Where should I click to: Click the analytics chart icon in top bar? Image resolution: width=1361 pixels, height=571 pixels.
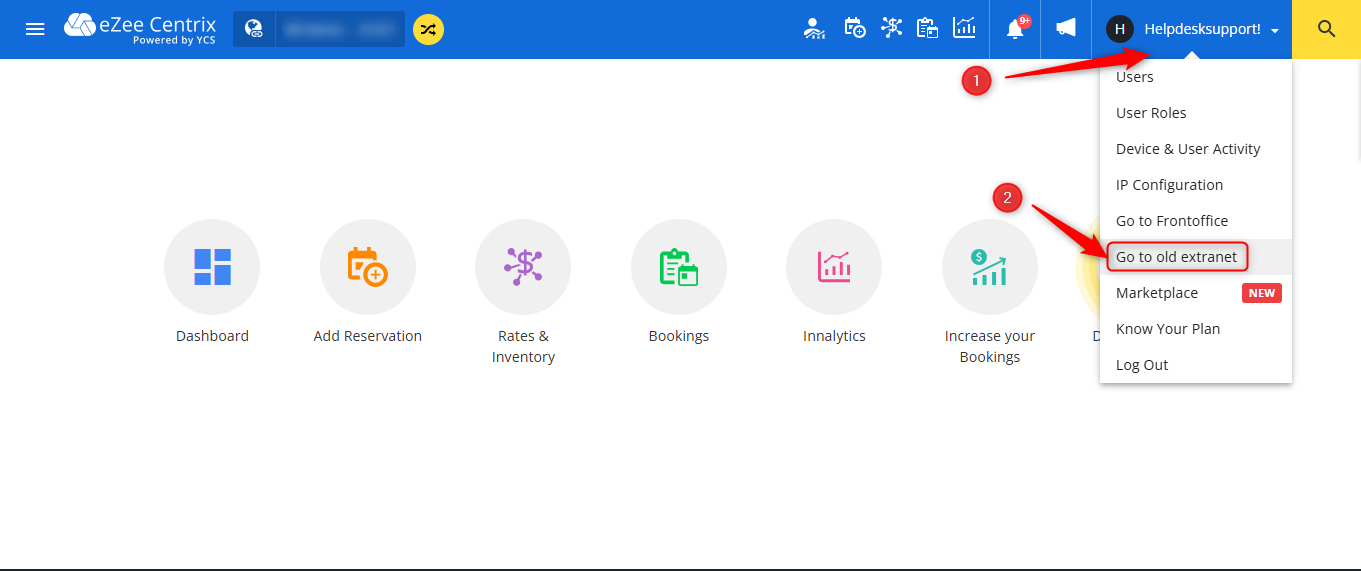coord(964,28)
